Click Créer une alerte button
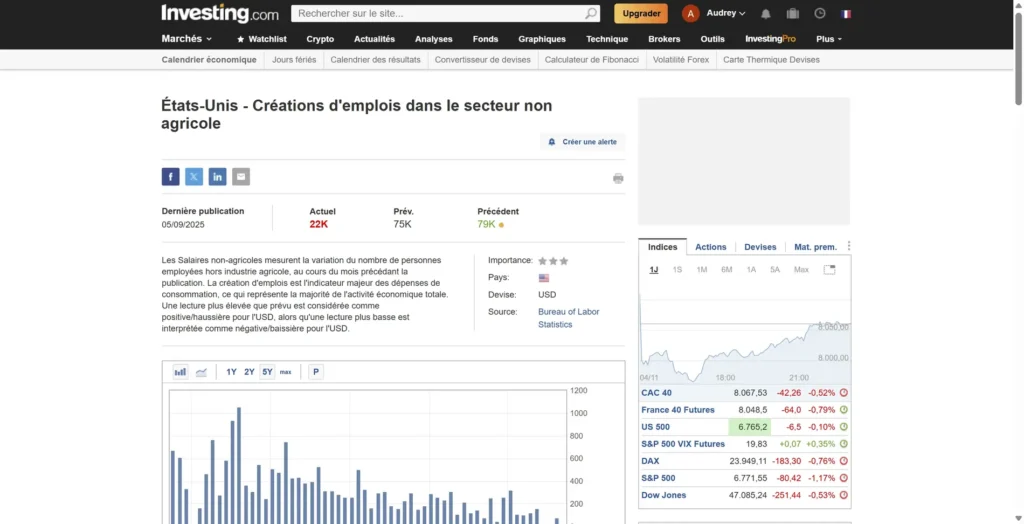Viewport: 1024px width, 524px height. (x=583, y=142)
